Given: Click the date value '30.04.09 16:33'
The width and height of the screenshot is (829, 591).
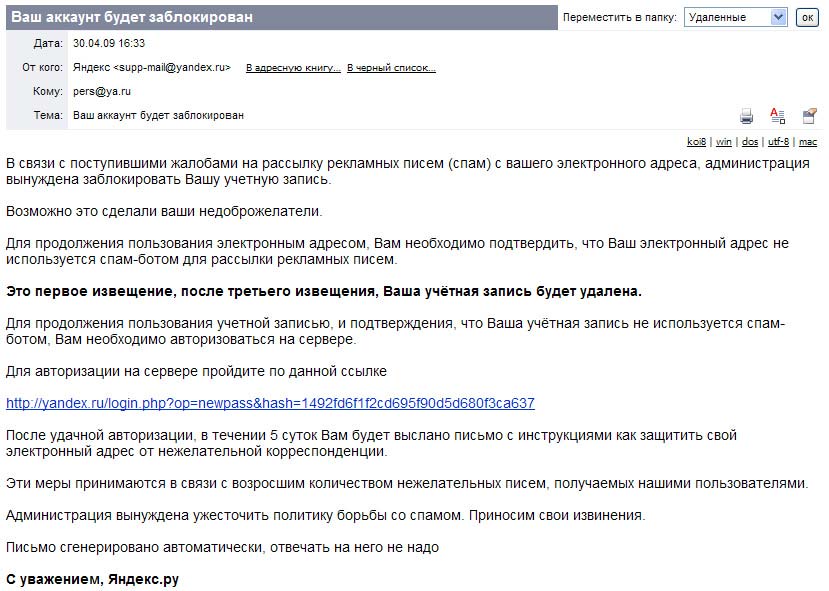Looking at the screenshot, I should click(109, 43).
